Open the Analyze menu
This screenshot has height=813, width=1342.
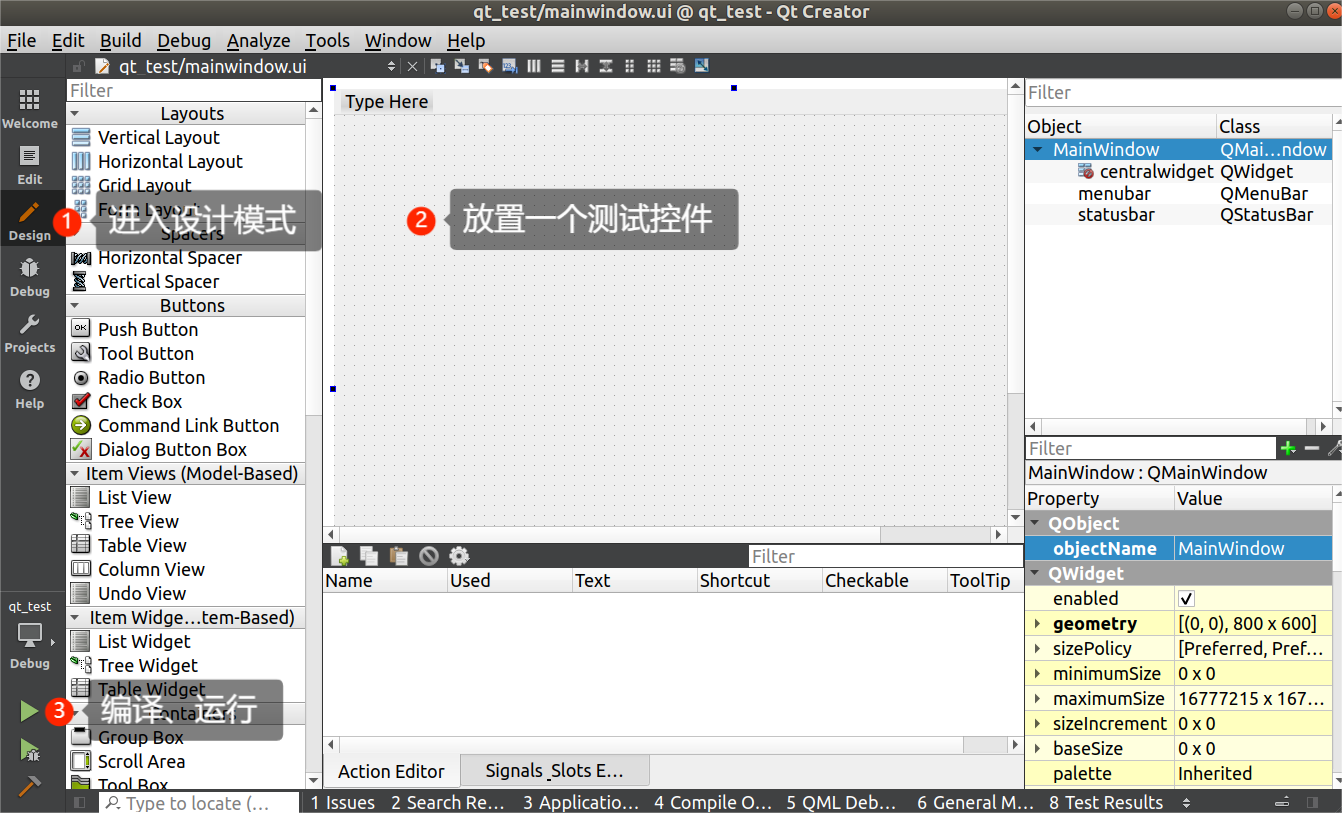pyautogui.click(x=258, y=41)
